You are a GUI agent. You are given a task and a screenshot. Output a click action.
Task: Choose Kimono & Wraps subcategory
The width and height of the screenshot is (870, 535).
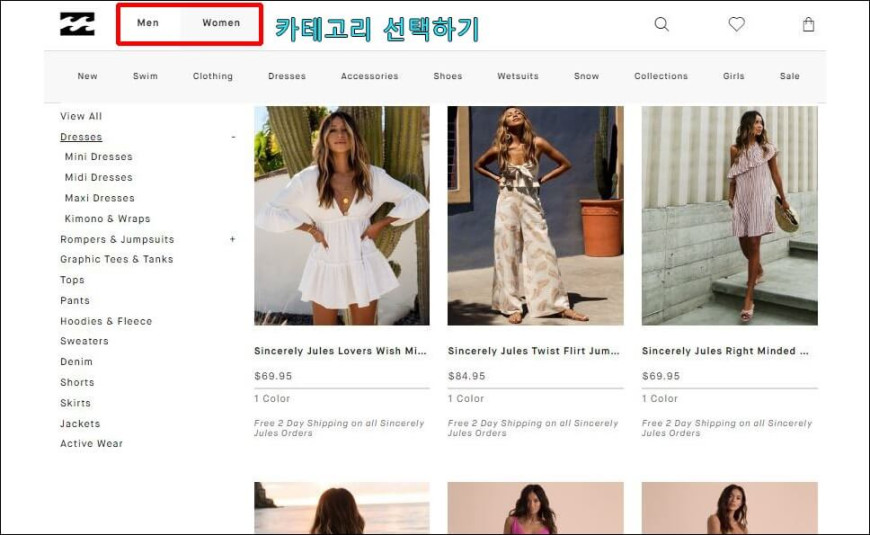pos(107,219)
